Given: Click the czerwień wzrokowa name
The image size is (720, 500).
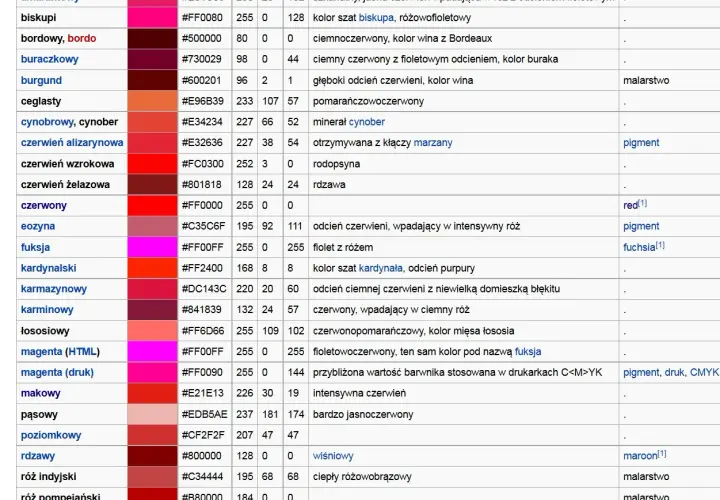Looking at the screenshot, I should click(68, 164).
